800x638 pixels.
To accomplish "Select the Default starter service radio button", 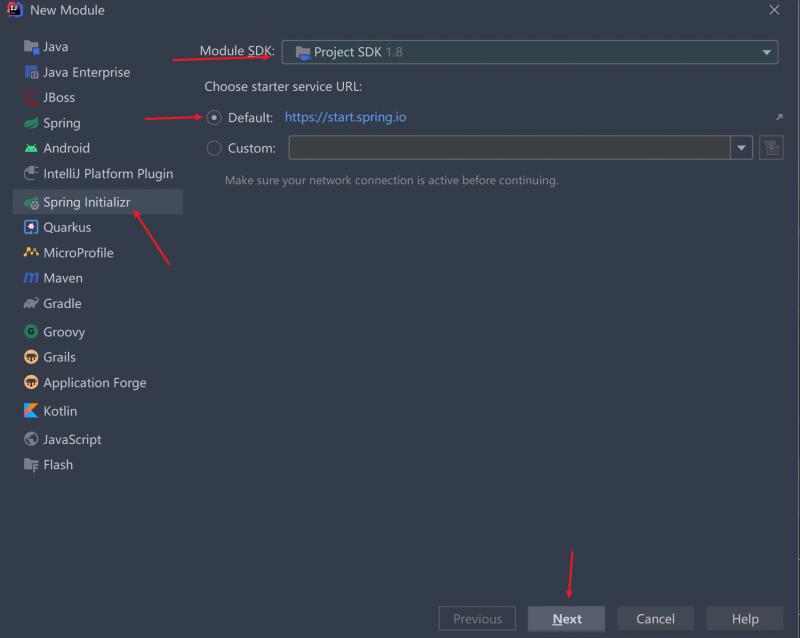I will coord(214,117).
